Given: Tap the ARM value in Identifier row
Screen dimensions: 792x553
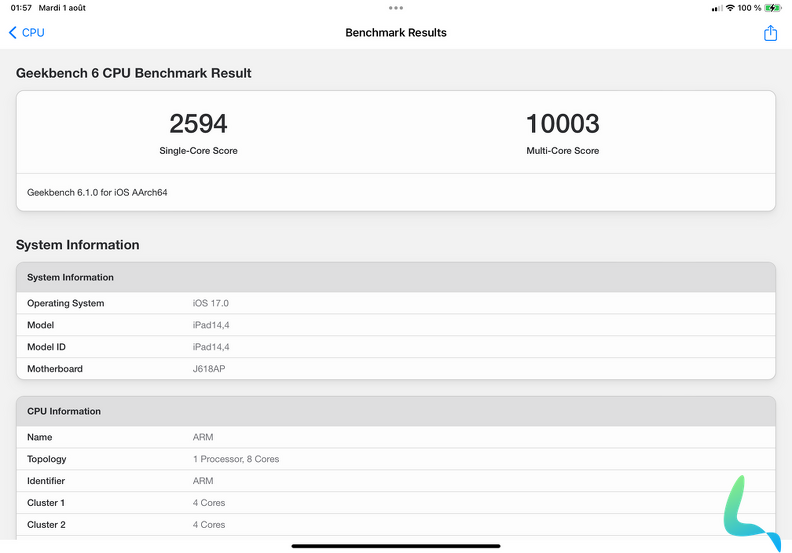Looking at the screenshot, I should [x=203, y=481].
